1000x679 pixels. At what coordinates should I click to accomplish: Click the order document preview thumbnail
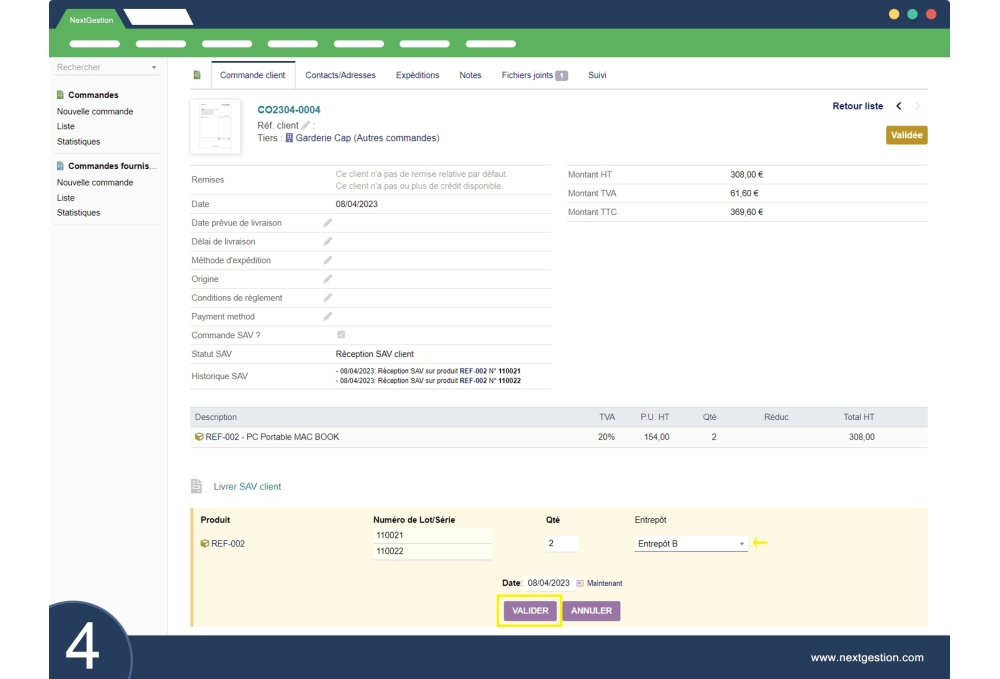tap(215, 127)
